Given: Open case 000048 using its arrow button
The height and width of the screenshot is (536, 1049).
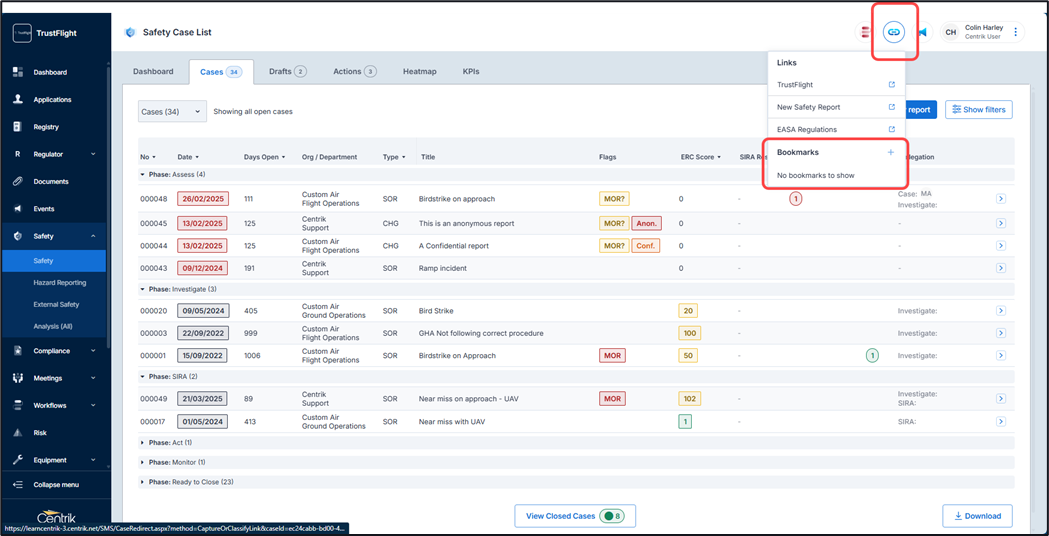Looking at the screenshot, I should 1001,199.
